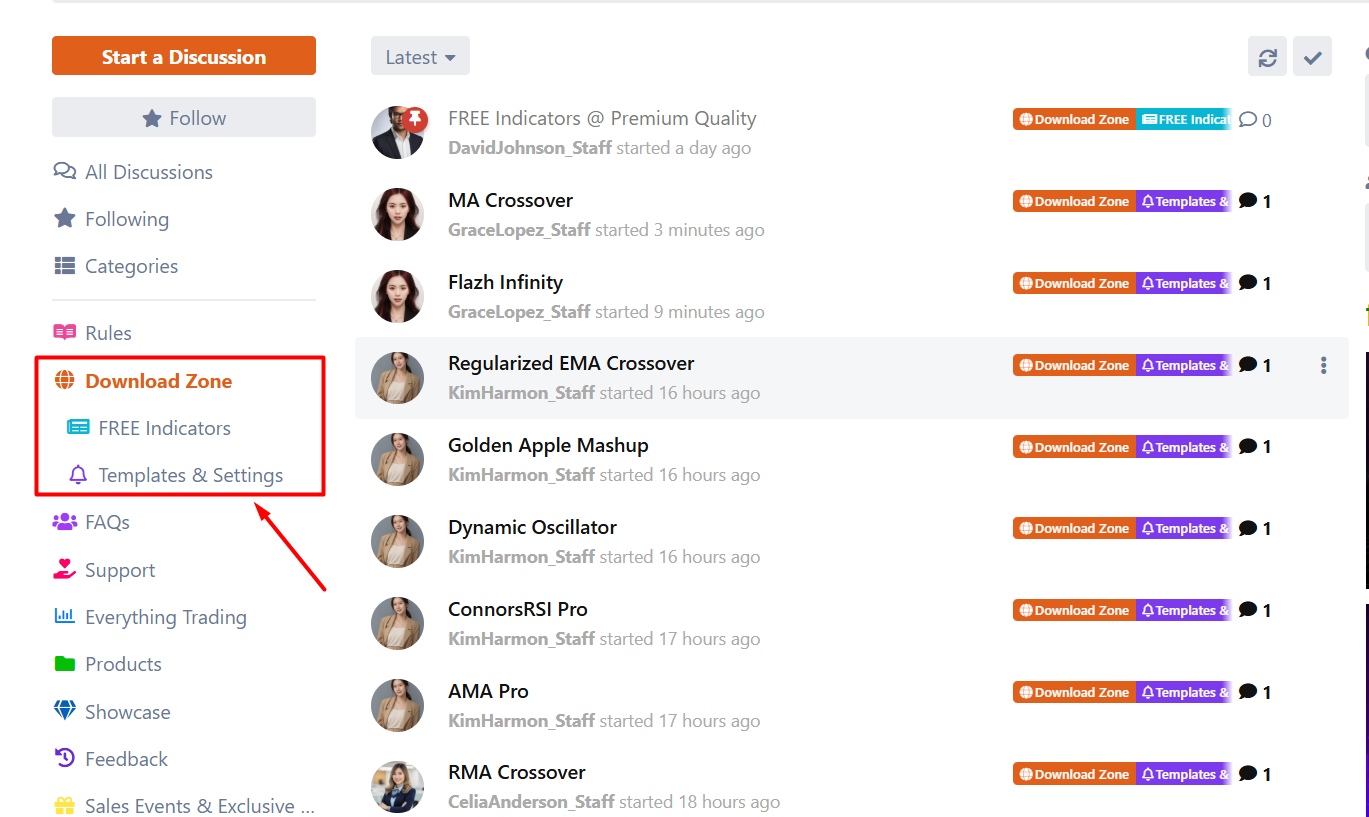Click the globe icon beside Download Zone
1369x817 pixels.
pyautogui.click(x=65, y=380)
